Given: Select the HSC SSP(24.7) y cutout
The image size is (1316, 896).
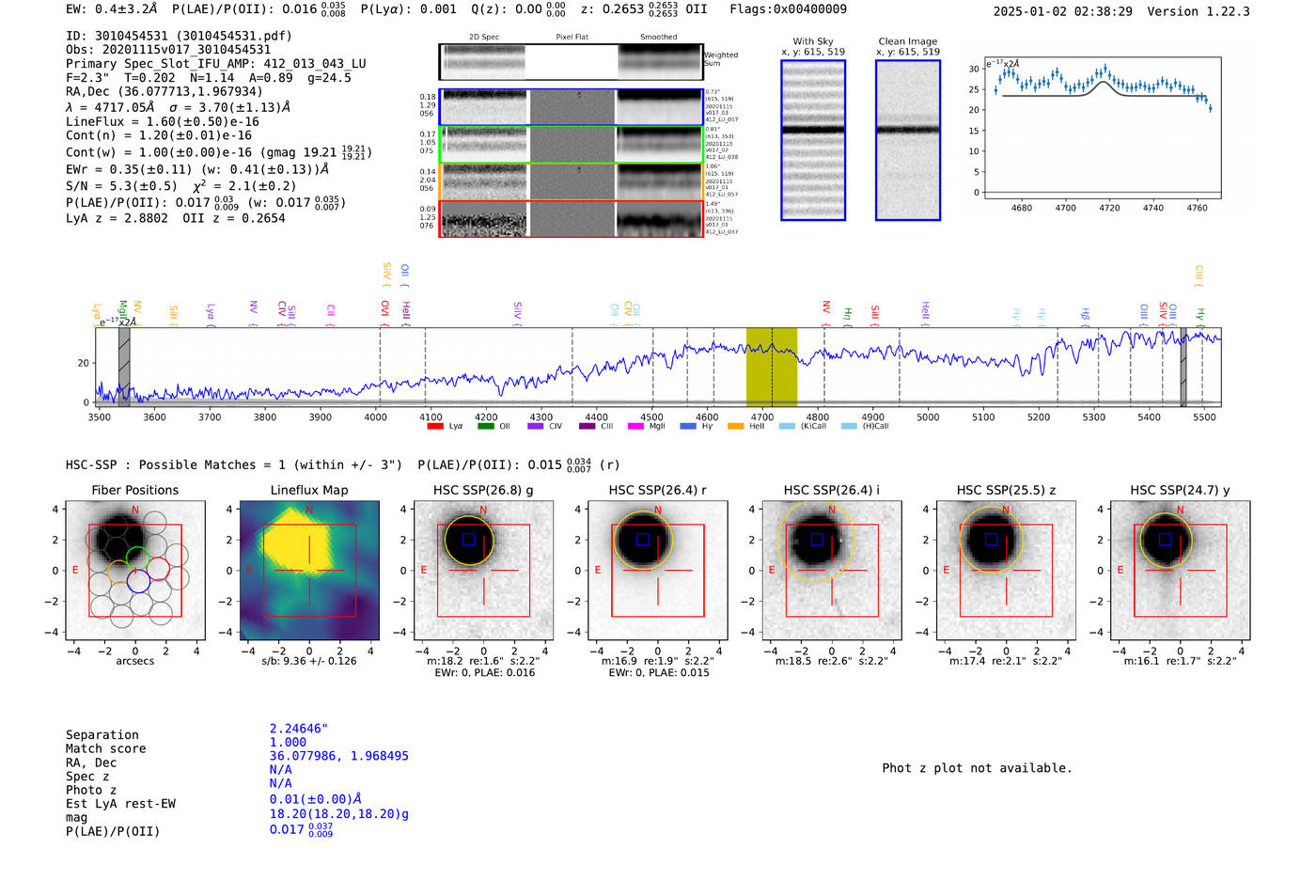Looking at the screenshot, I should point(1181,571).
